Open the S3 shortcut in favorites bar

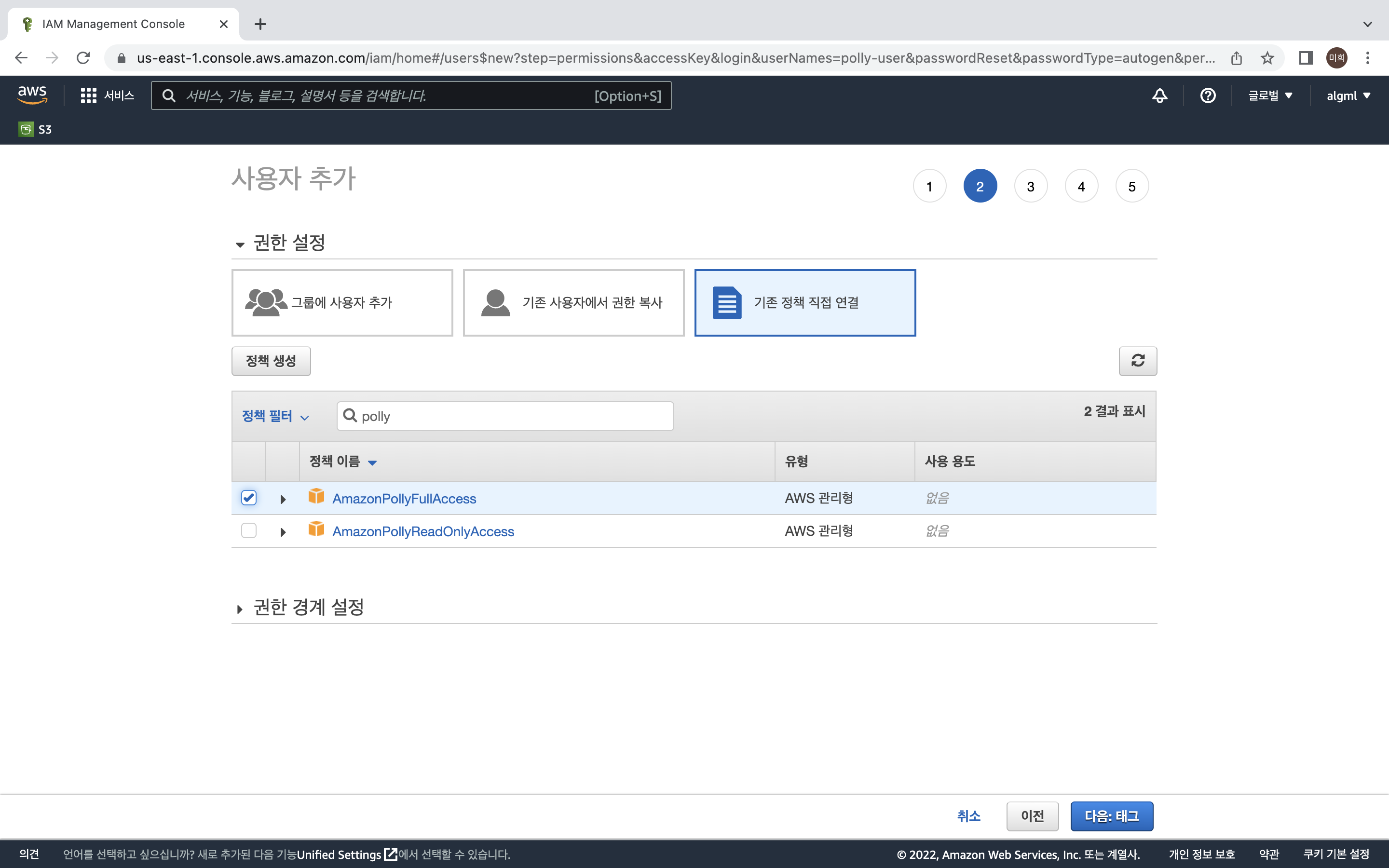(x=35, y=129)
